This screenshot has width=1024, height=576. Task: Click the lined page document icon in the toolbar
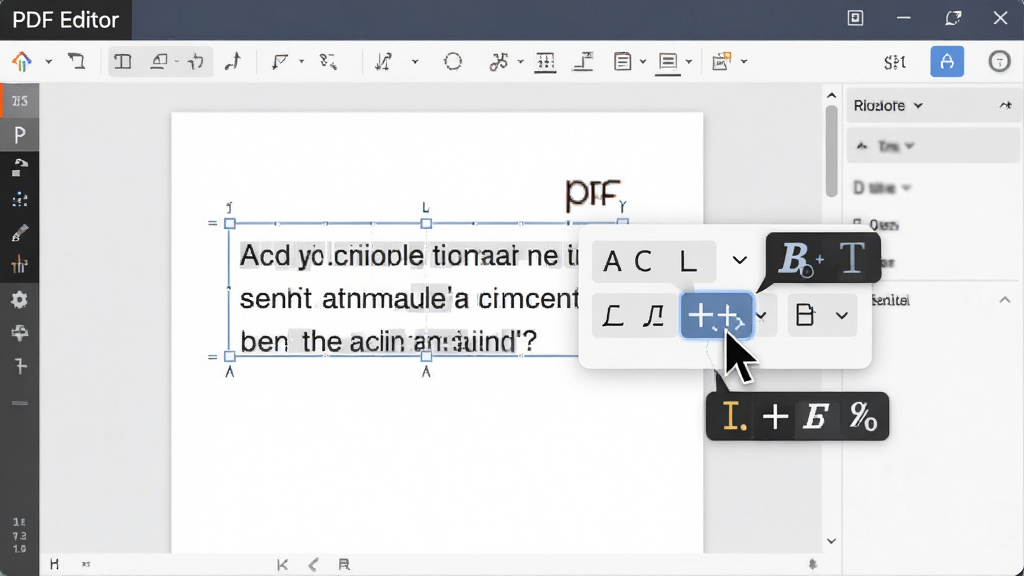pyautogui.click(x=622, y=62)
